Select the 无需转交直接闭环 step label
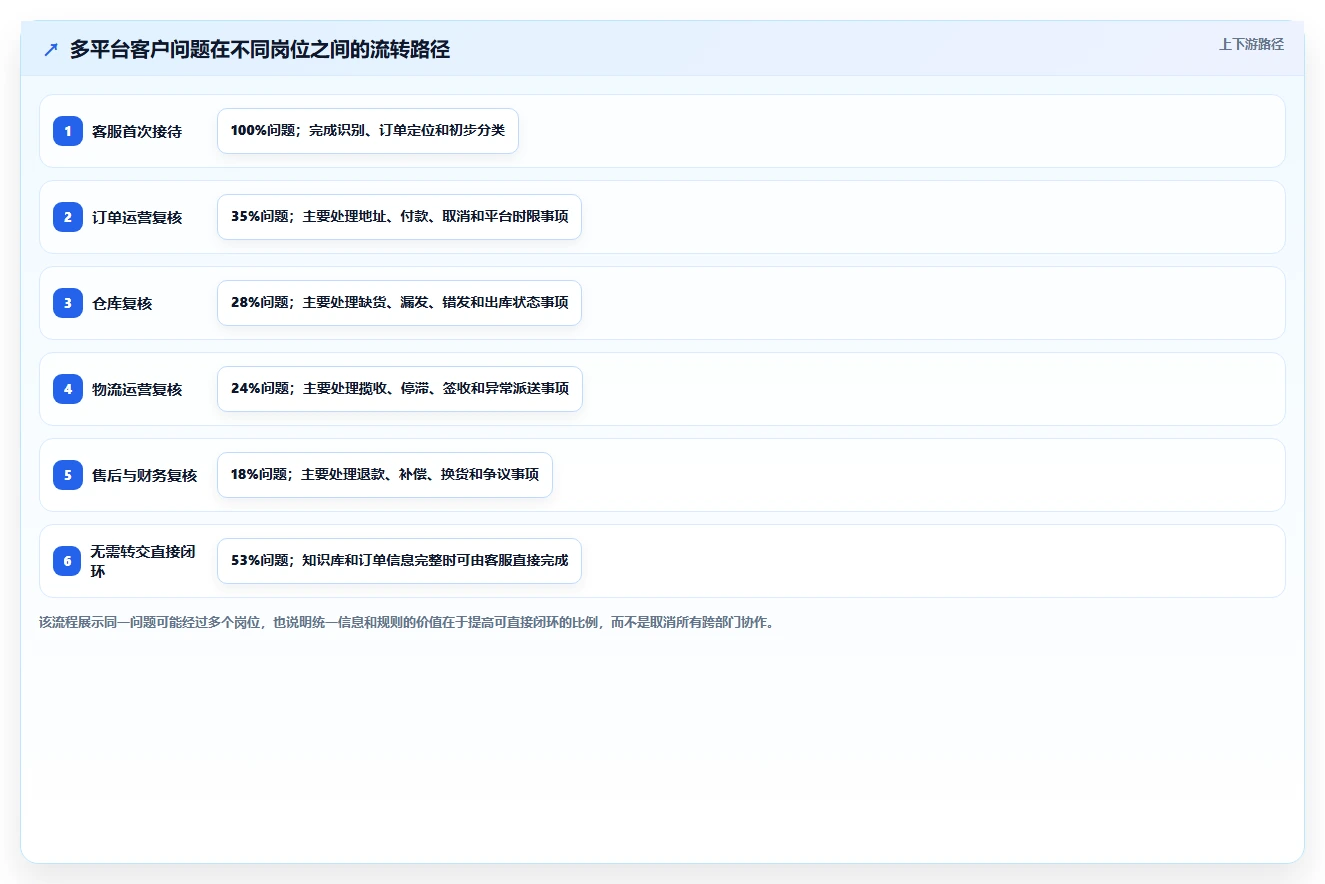 click(x=143, y=561)
